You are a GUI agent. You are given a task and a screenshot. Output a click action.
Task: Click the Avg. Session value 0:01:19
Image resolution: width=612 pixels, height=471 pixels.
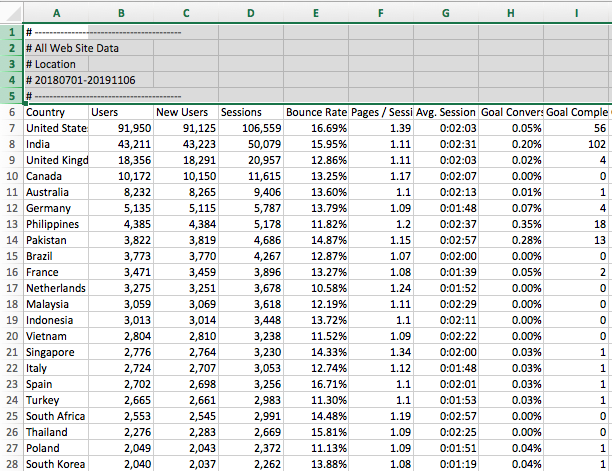click(446, 464)
